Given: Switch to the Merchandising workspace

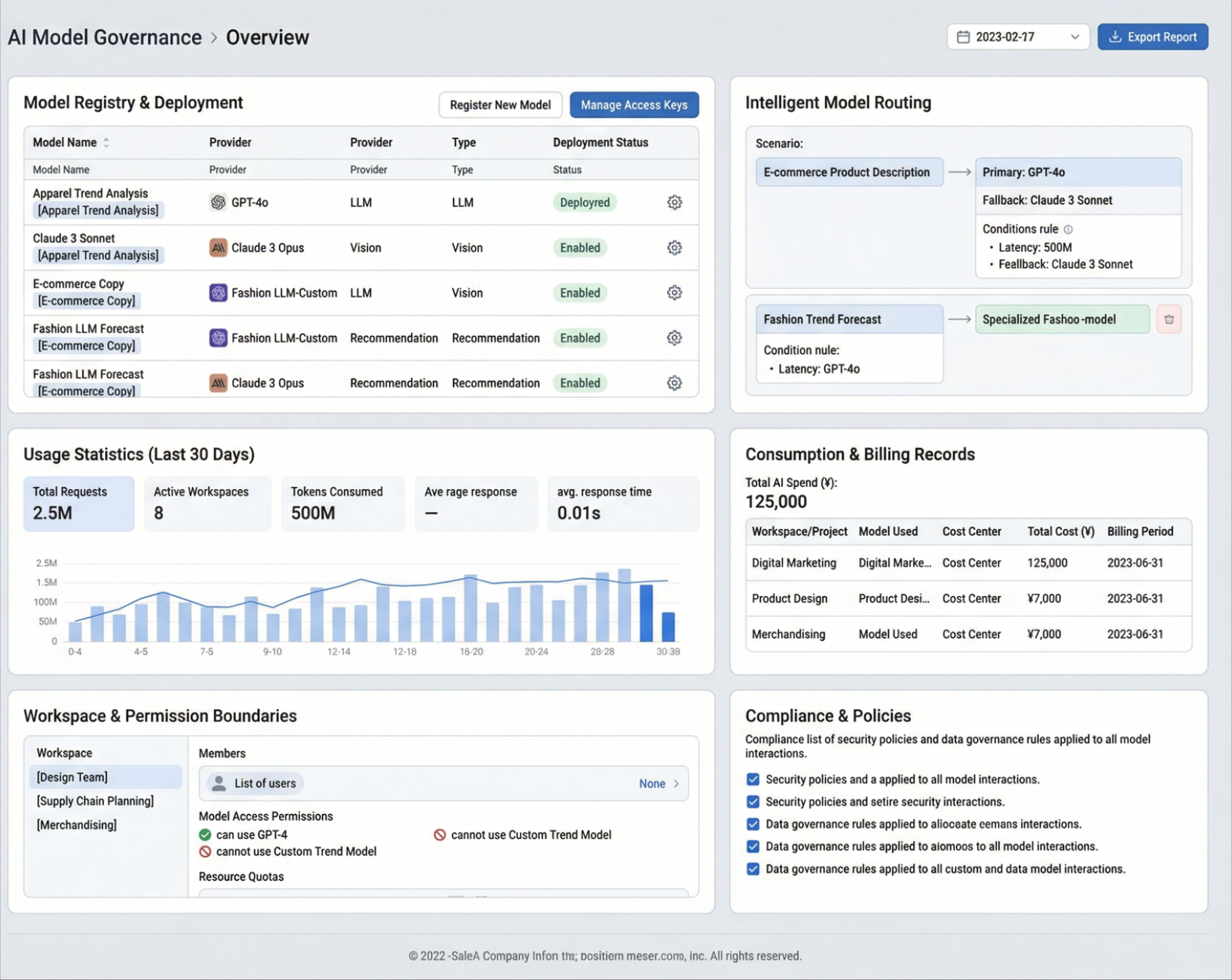Looking at the screenshot, I should click(76, 825).
